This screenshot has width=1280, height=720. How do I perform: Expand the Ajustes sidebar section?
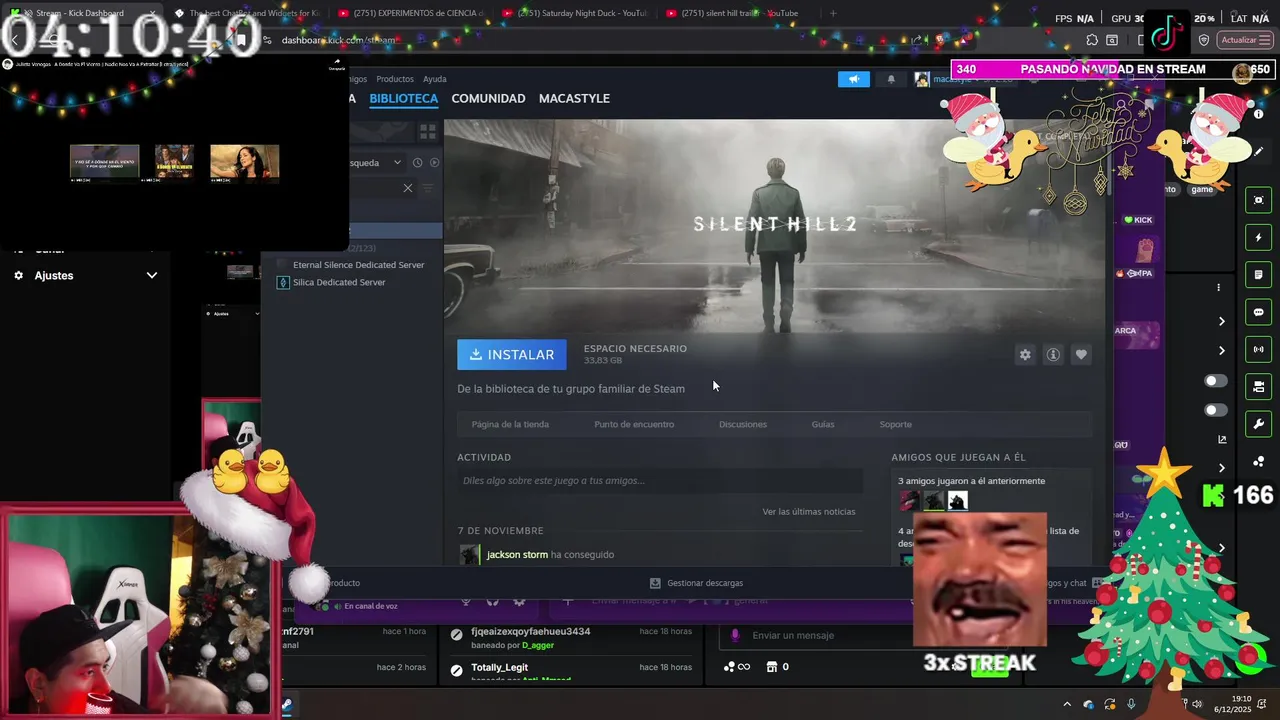152,275
